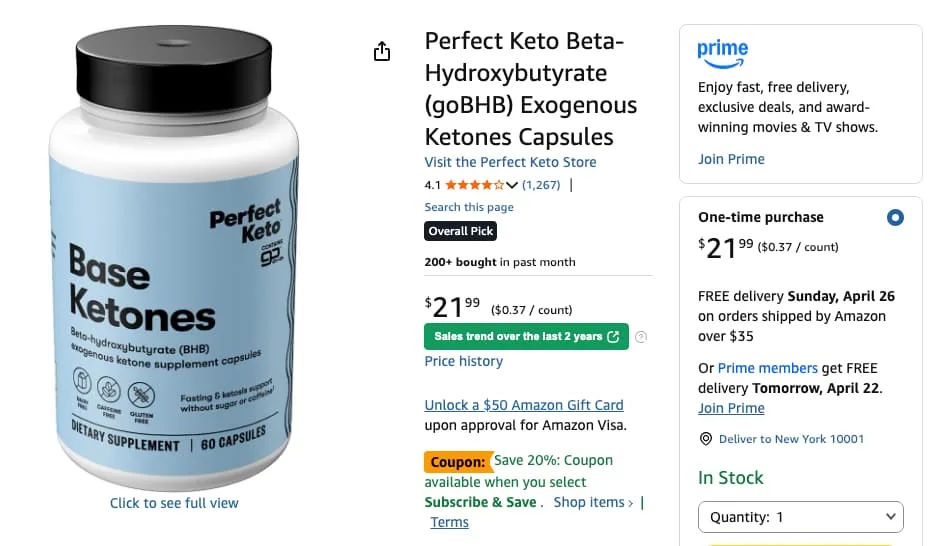Open the Quantity dropdown
This screenshot has width=931, height=546.
click(x=800, y=517)
